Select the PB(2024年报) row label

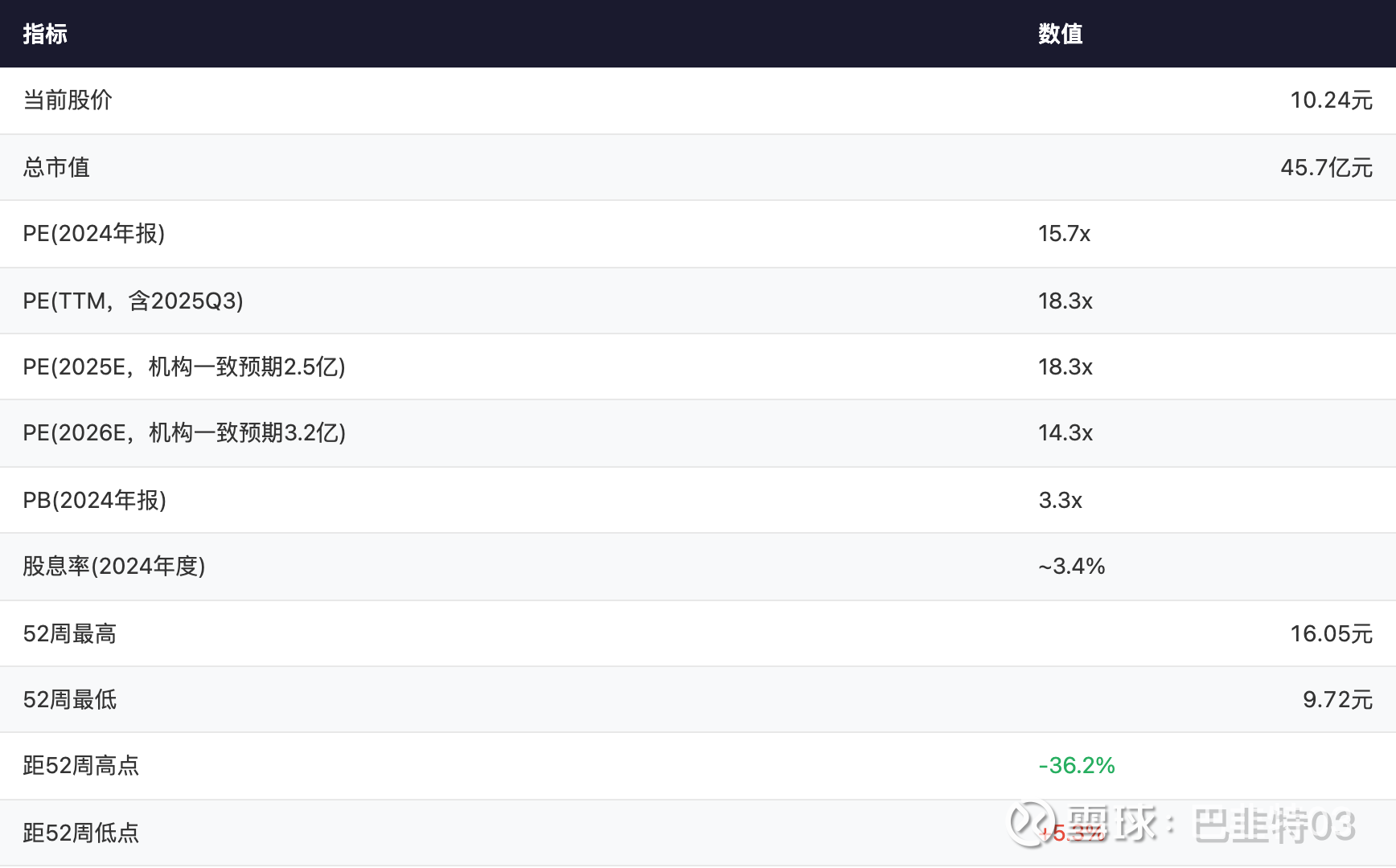click(95, 500)
